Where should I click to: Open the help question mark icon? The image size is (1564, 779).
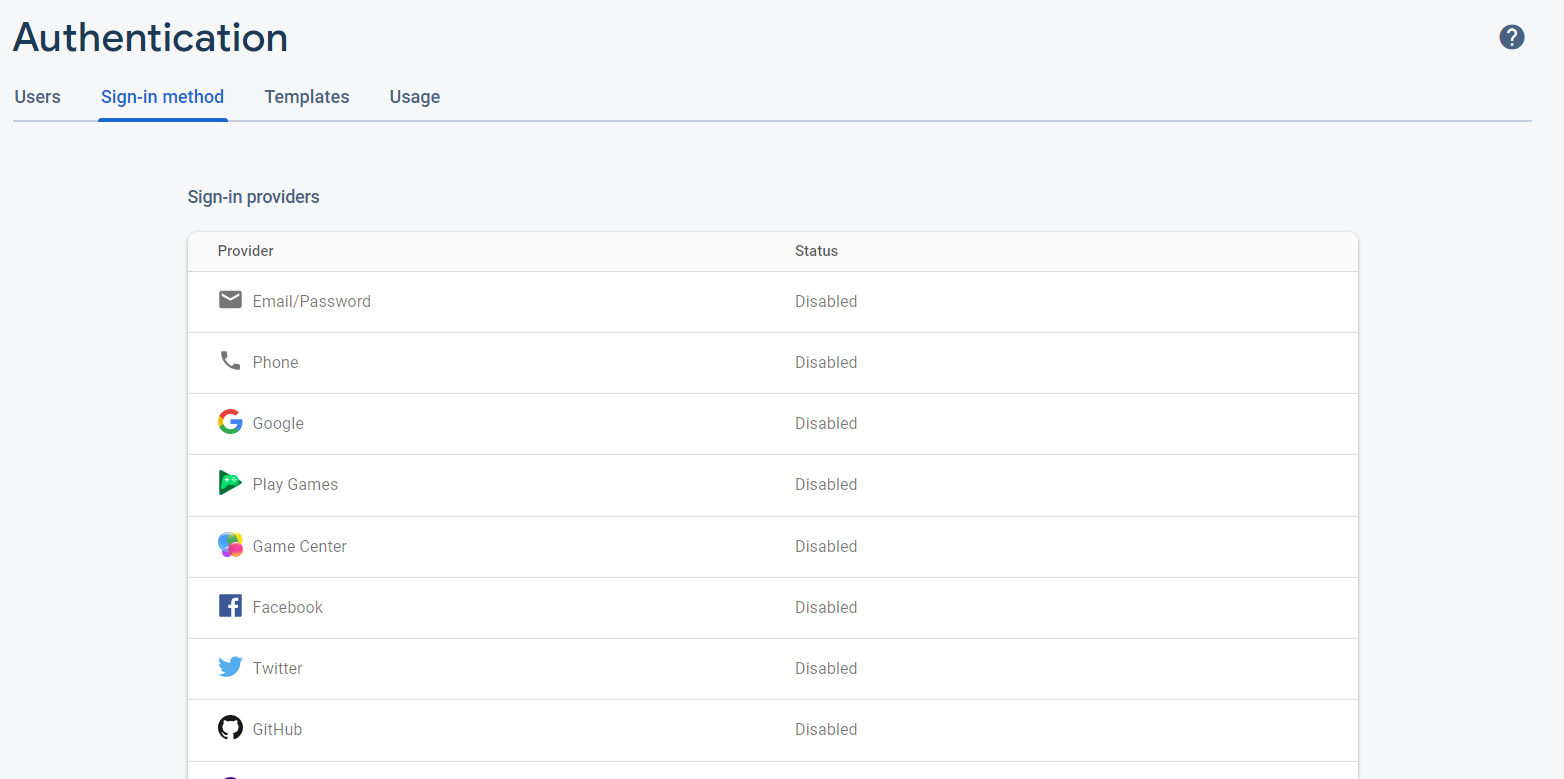pyautogui.click(x=1511, y=37)
